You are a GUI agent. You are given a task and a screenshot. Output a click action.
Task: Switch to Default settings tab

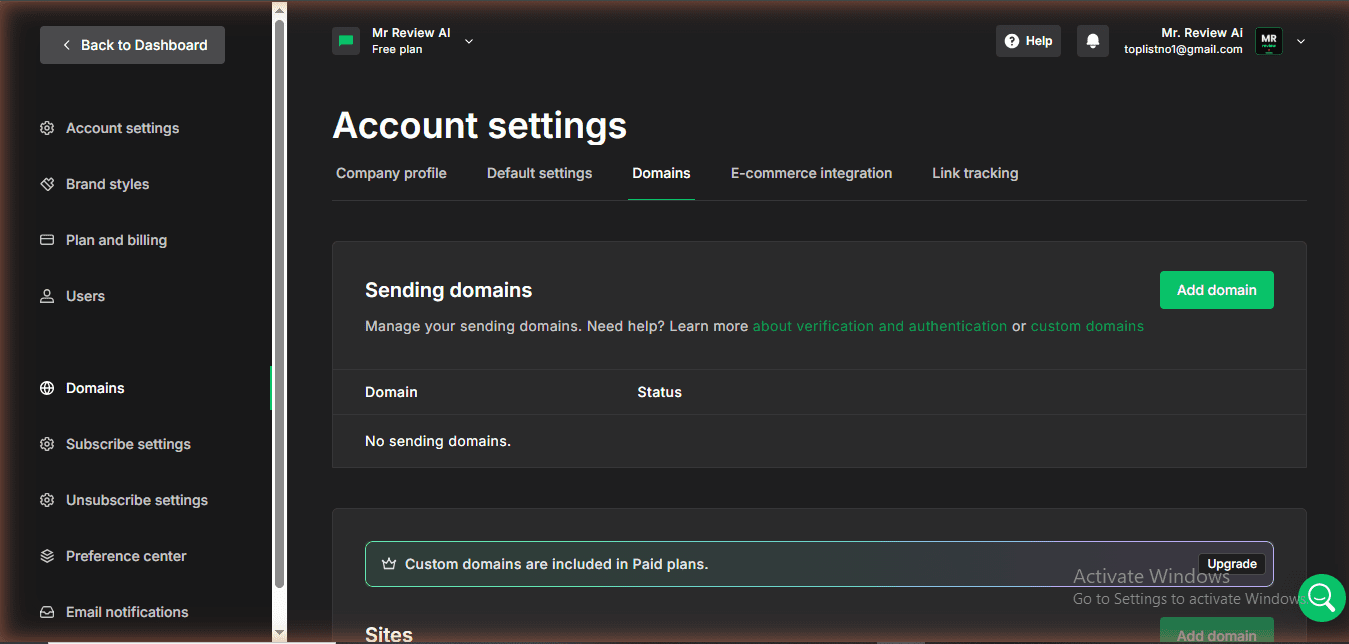pyautogui.click(x=539, y=173)
